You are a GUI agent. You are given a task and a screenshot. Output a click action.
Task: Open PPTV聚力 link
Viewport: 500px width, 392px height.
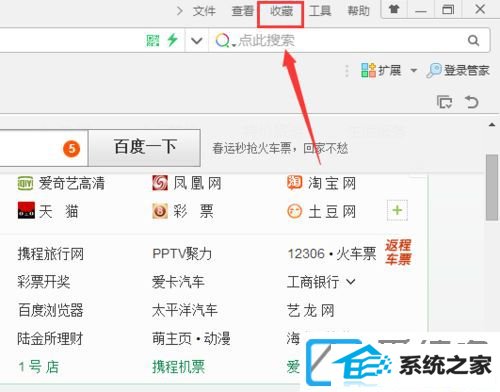pos(182,254)
